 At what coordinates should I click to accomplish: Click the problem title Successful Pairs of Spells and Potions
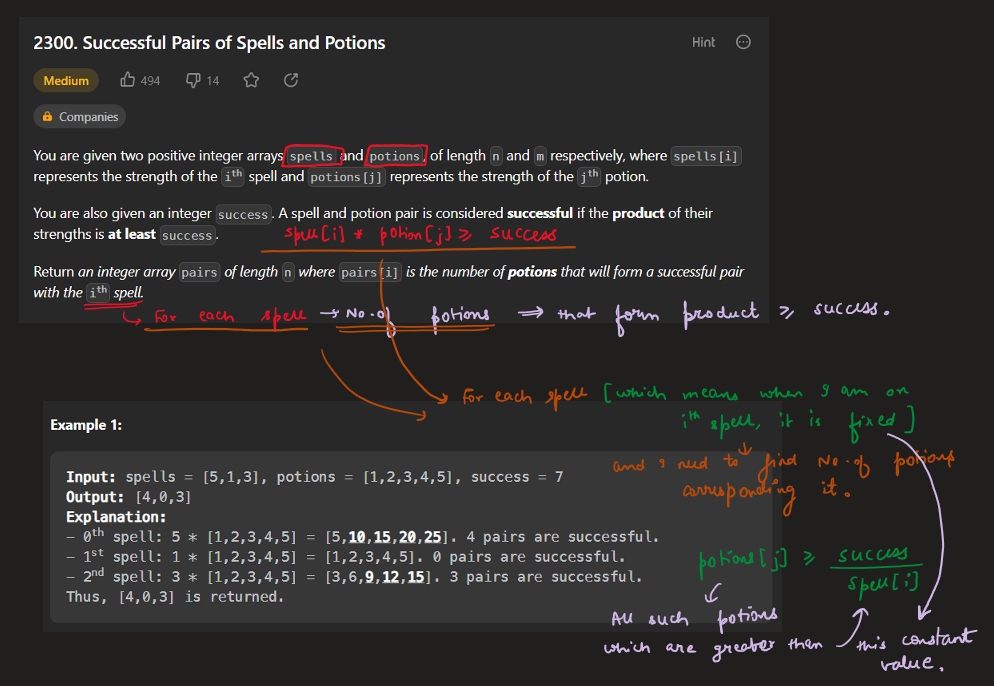(x=209, y=43)
